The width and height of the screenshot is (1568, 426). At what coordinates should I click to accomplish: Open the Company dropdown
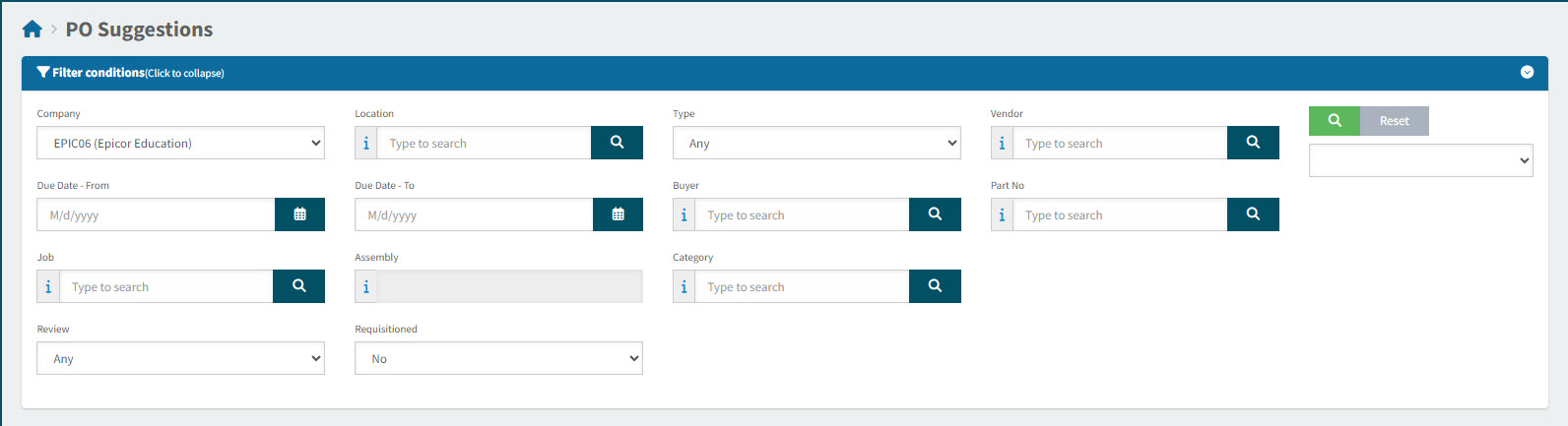click(x=180, y=143)
